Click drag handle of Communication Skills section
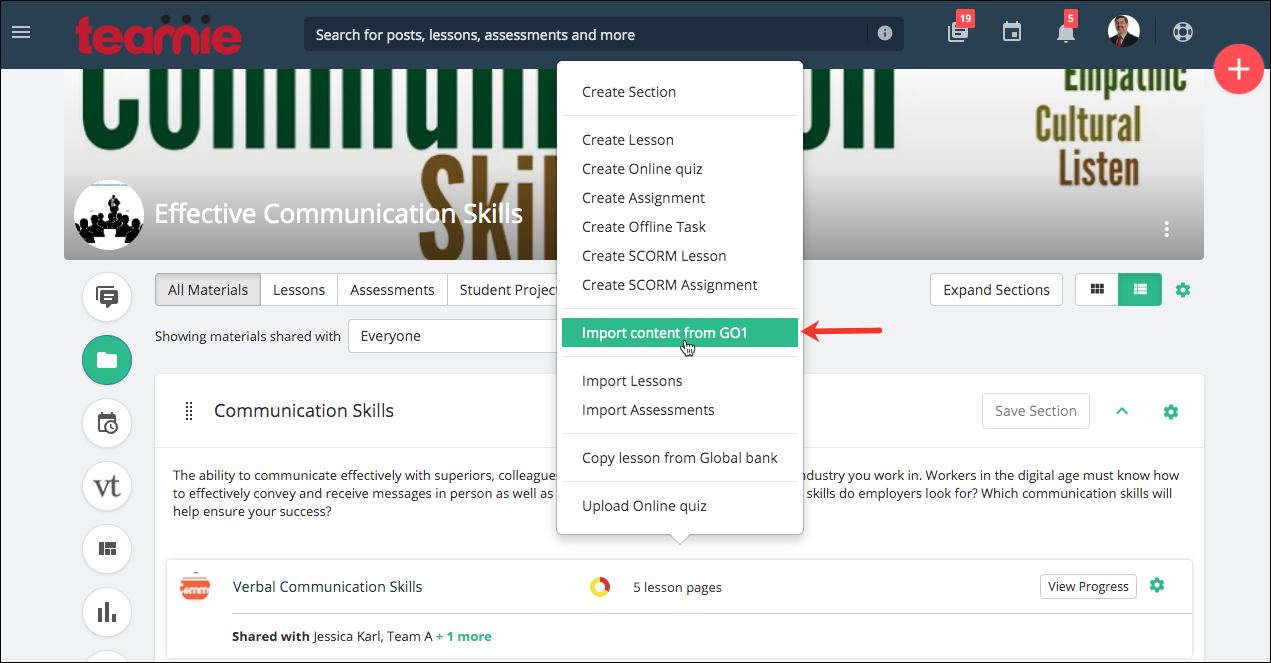This screenshot has height=663, width=1271. click(189, 411)
